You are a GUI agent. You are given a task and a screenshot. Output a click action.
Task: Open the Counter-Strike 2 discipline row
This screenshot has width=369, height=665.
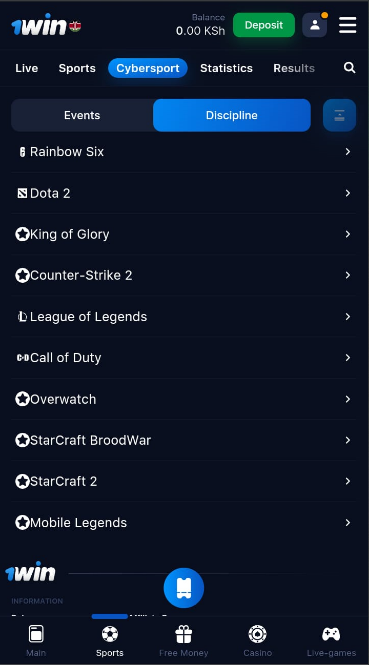pyautogui.click(x=184, y=276)
